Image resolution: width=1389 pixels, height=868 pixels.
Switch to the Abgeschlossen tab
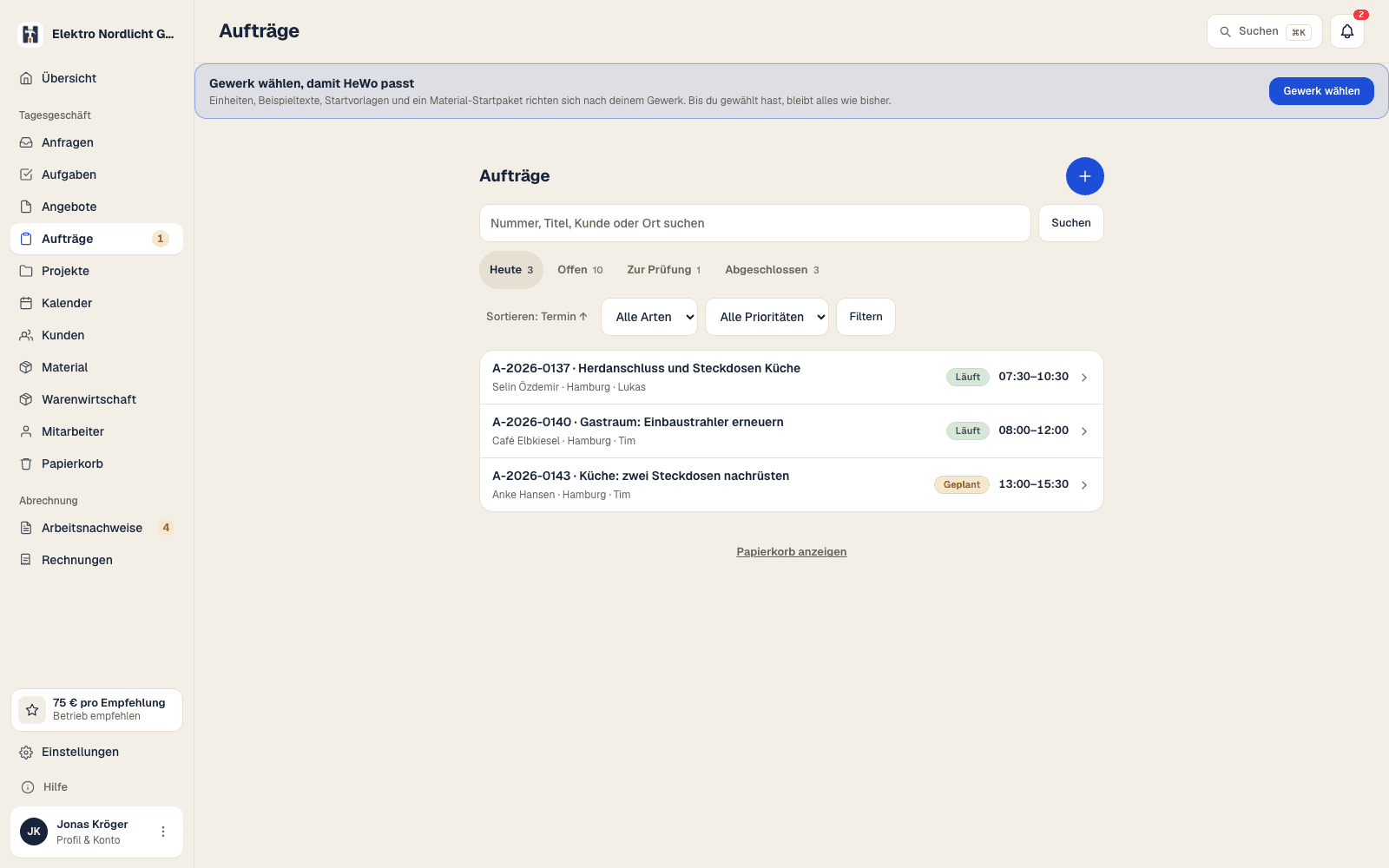click(x=772, y=270)
